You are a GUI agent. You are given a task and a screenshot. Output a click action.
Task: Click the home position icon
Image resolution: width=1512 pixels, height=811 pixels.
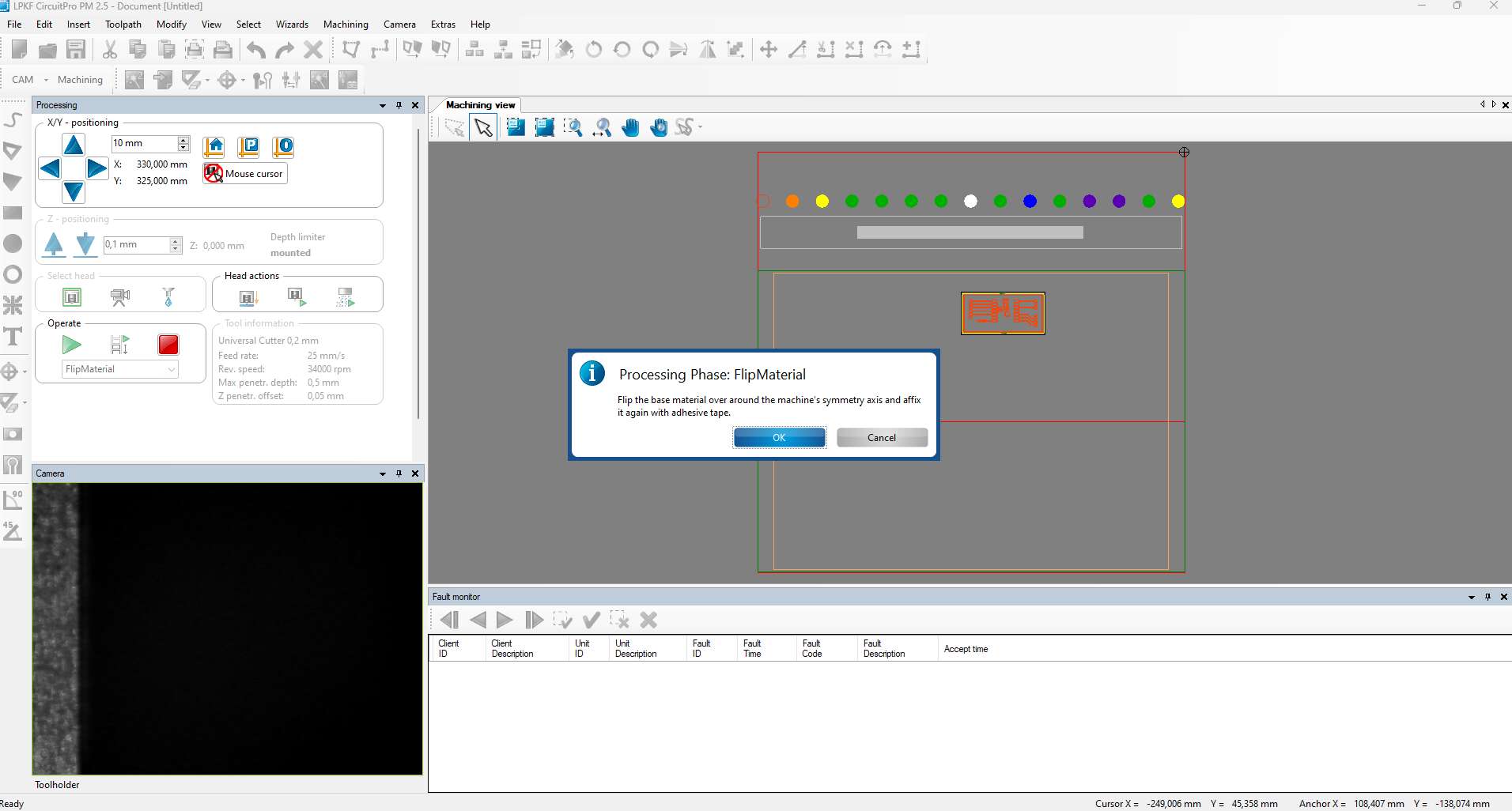coord(214,147)
